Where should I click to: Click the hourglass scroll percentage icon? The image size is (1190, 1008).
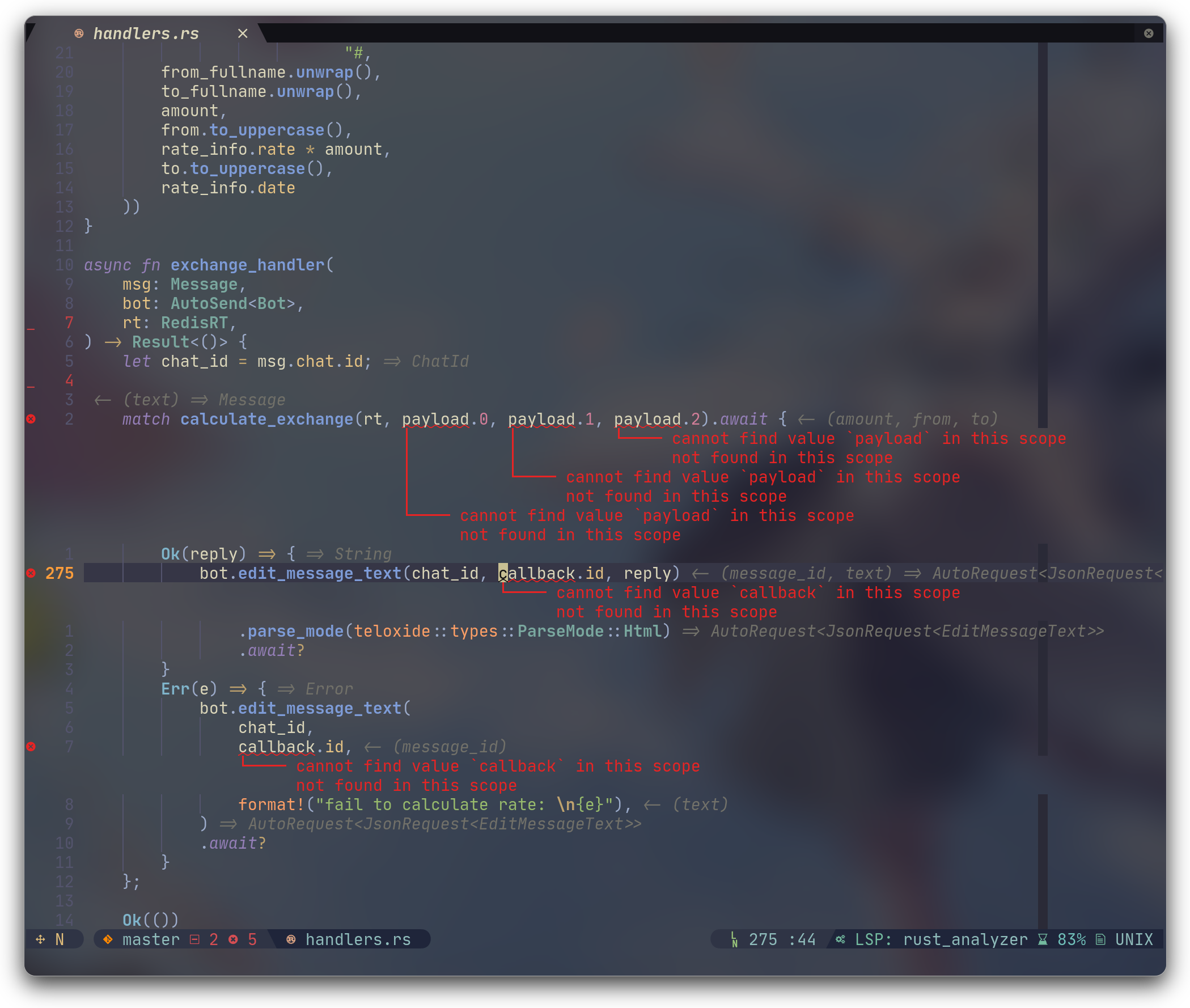pos(1043,939)
